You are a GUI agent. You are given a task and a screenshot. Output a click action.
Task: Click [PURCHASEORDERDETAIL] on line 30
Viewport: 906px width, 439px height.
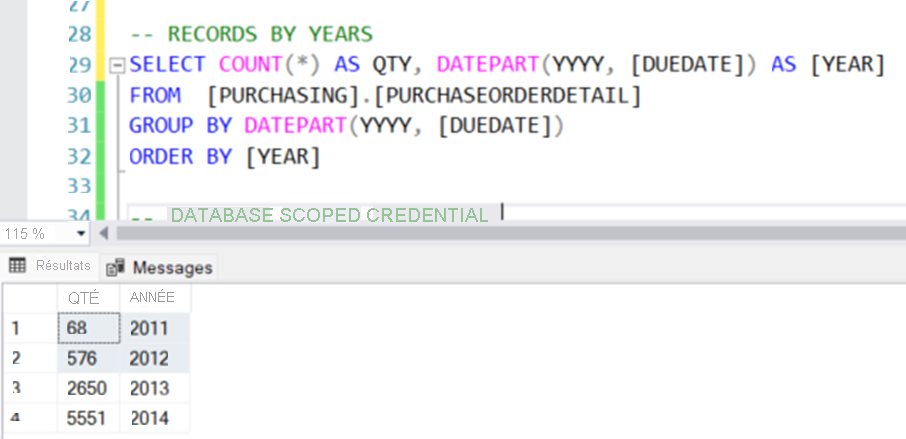coord(508,95)
